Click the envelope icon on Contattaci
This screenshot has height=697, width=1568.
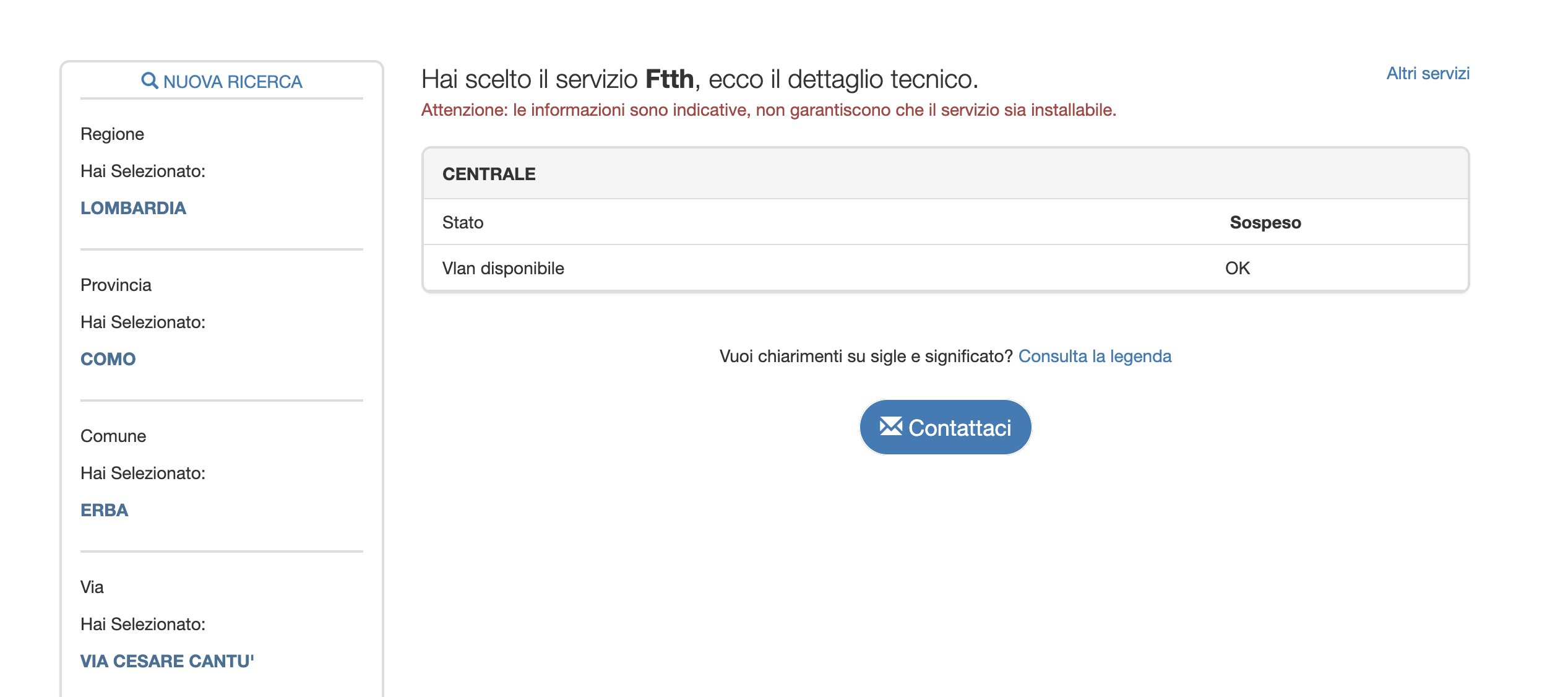pyautogui.click(x=890, y=426)
